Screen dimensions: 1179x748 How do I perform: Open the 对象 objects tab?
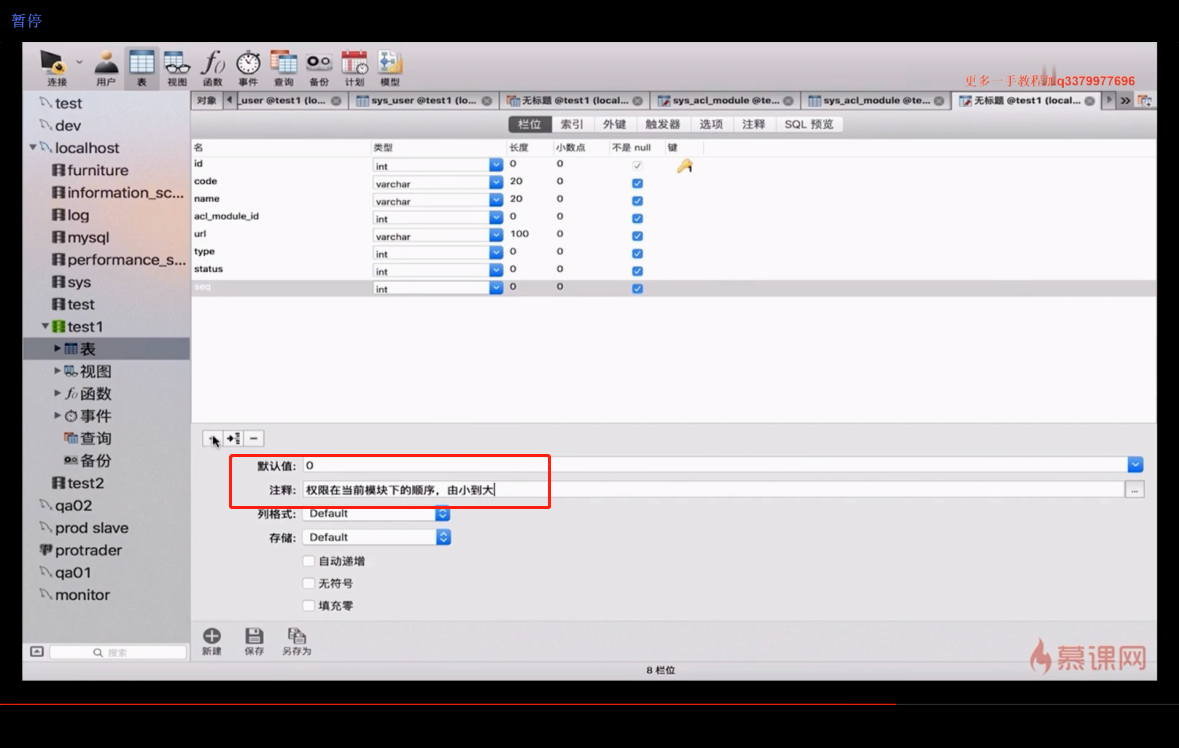207,101
